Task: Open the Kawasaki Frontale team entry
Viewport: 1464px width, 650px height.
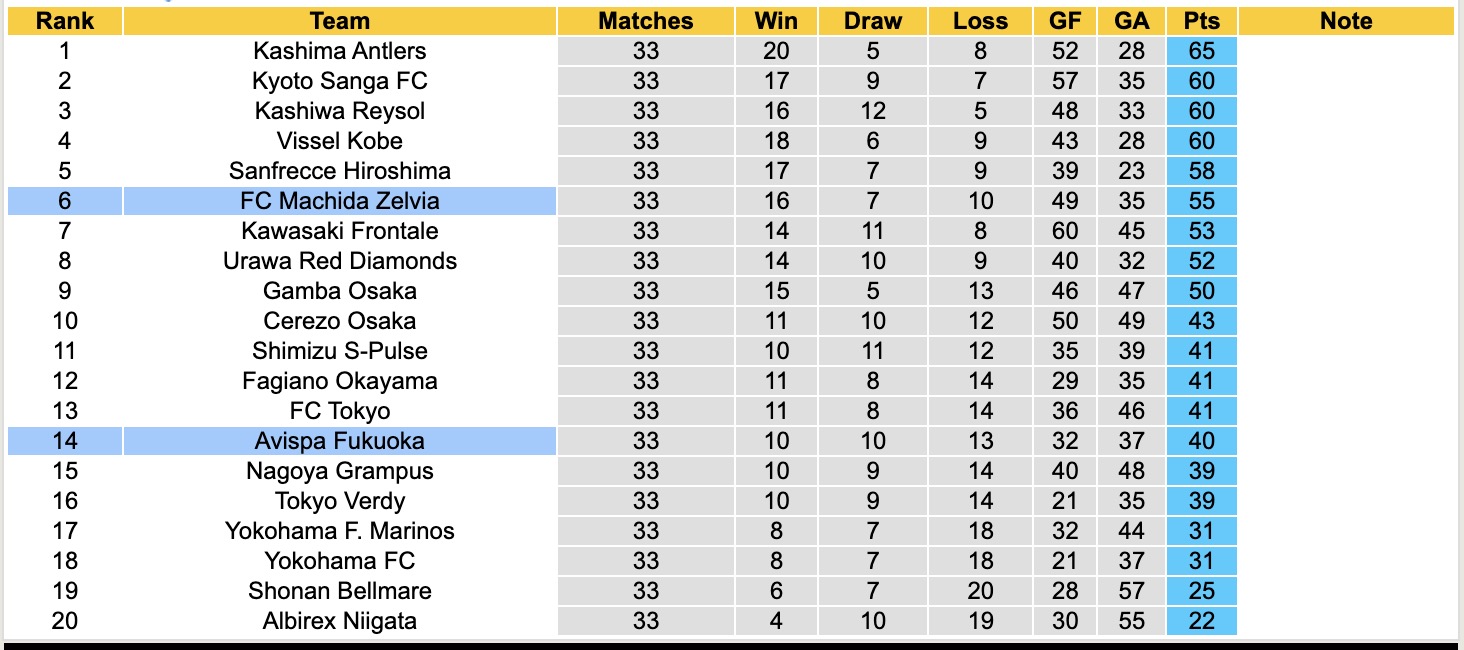Action: (340, 231)
